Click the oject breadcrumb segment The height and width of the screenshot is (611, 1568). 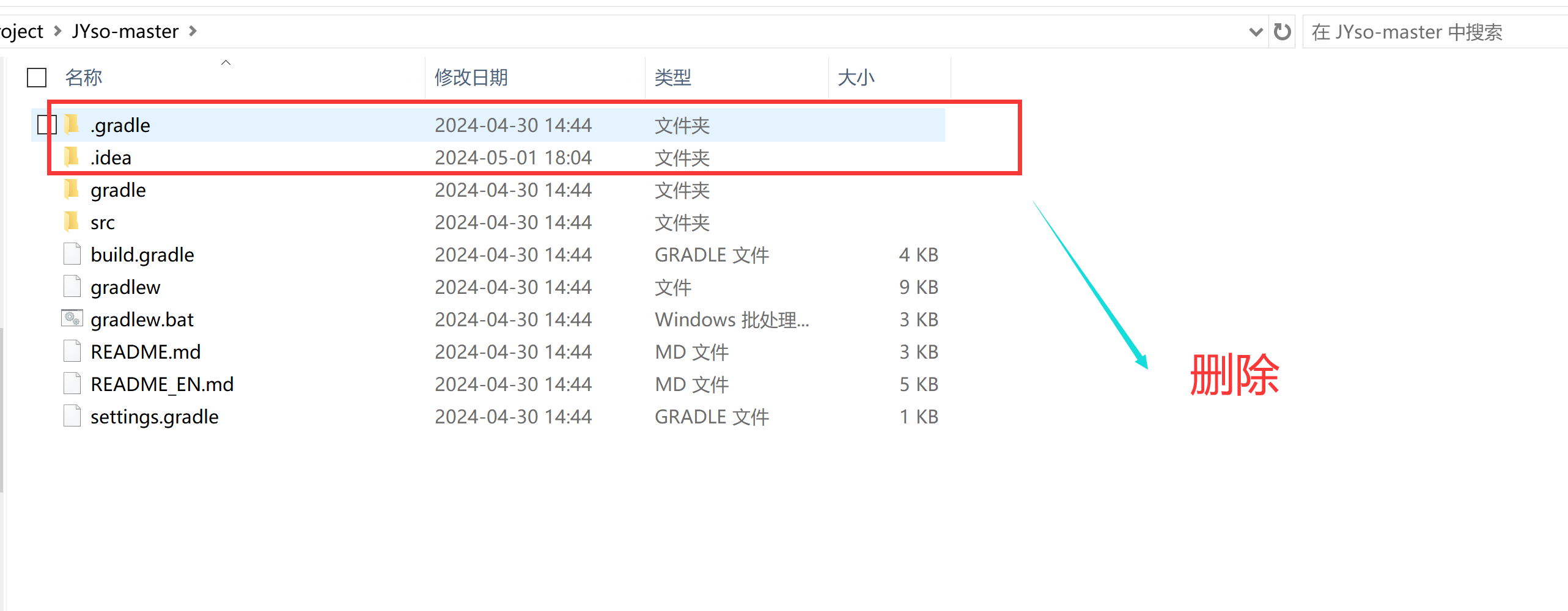point(21,31)
